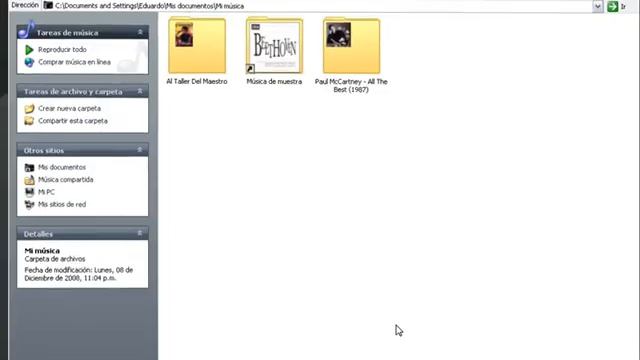The width and height of the screenshot is (640, 360).
Task: Click the green play icon beside Reproducir todo
Action: tap(29, 50)
